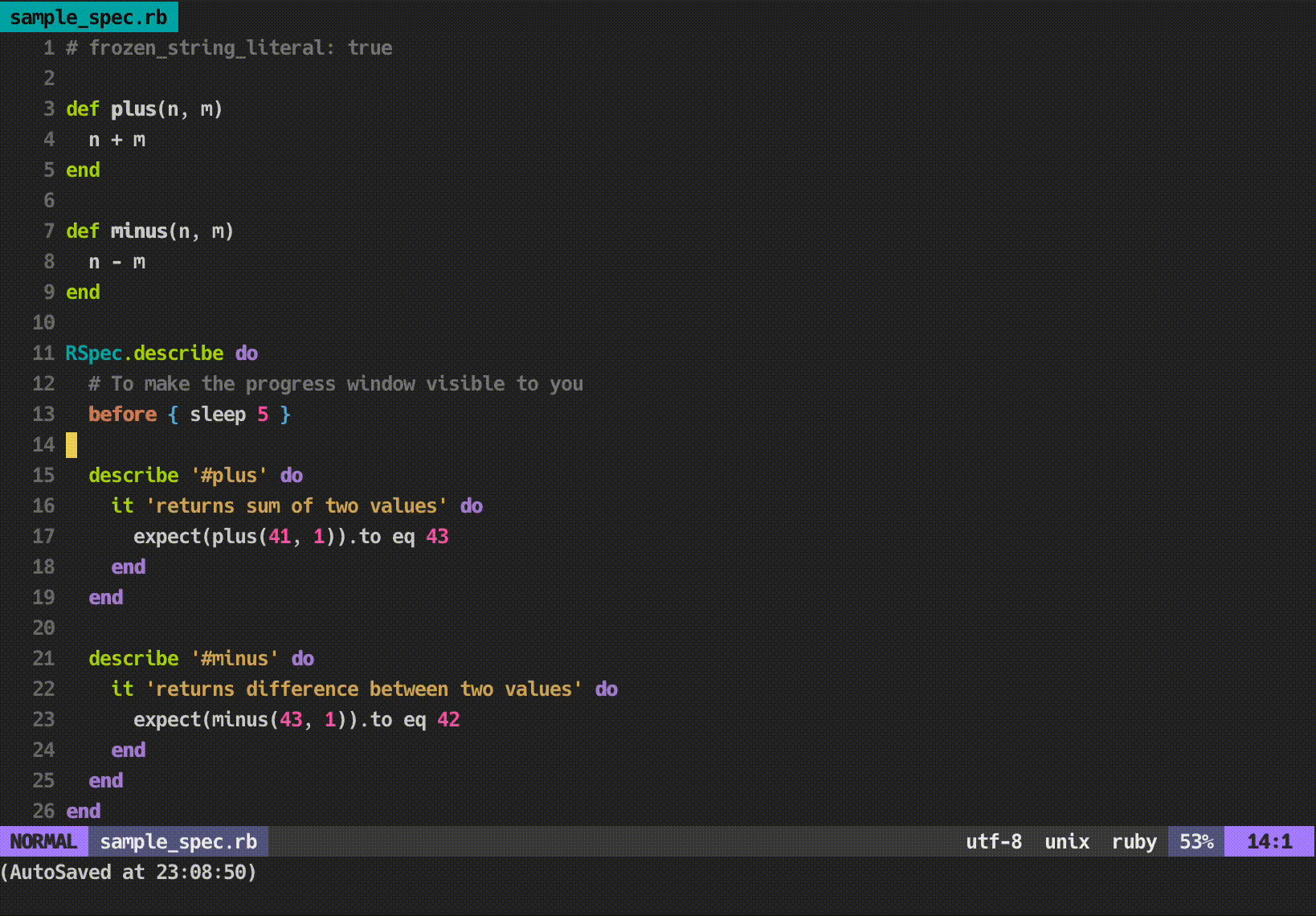Place cursor on 'def plus(n, m)'
1316x916 pixels.
coord(144,108)
